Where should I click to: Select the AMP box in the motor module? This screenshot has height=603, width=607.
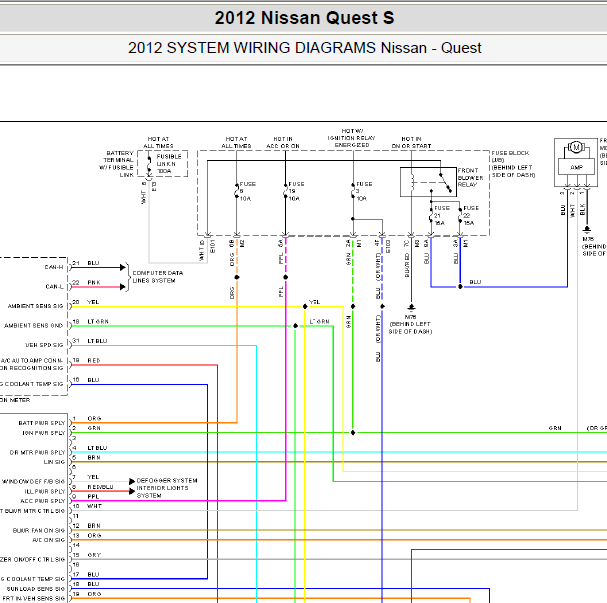pos(576,167)
